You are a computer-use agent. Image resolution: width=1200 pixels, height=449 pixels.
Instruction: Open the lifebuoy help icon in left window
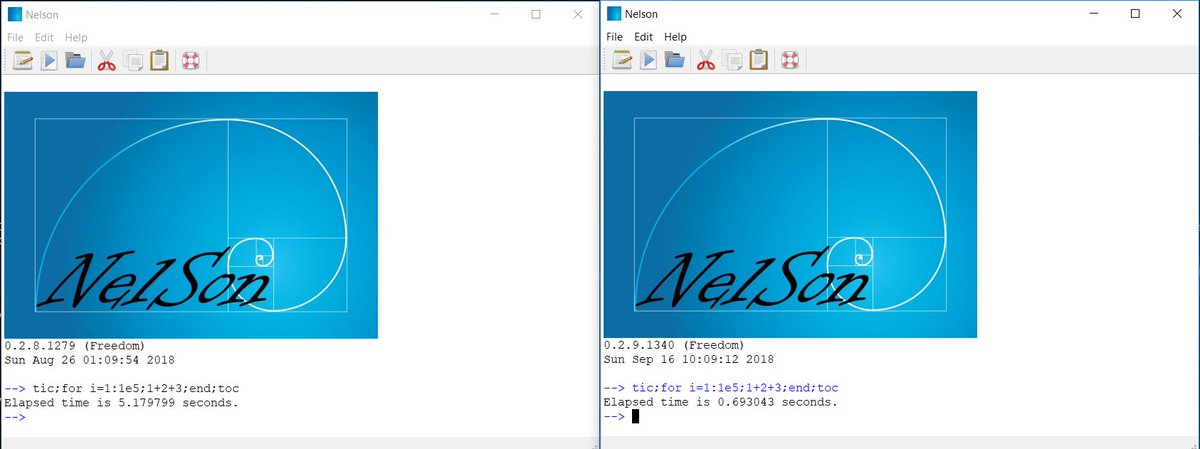191,60
